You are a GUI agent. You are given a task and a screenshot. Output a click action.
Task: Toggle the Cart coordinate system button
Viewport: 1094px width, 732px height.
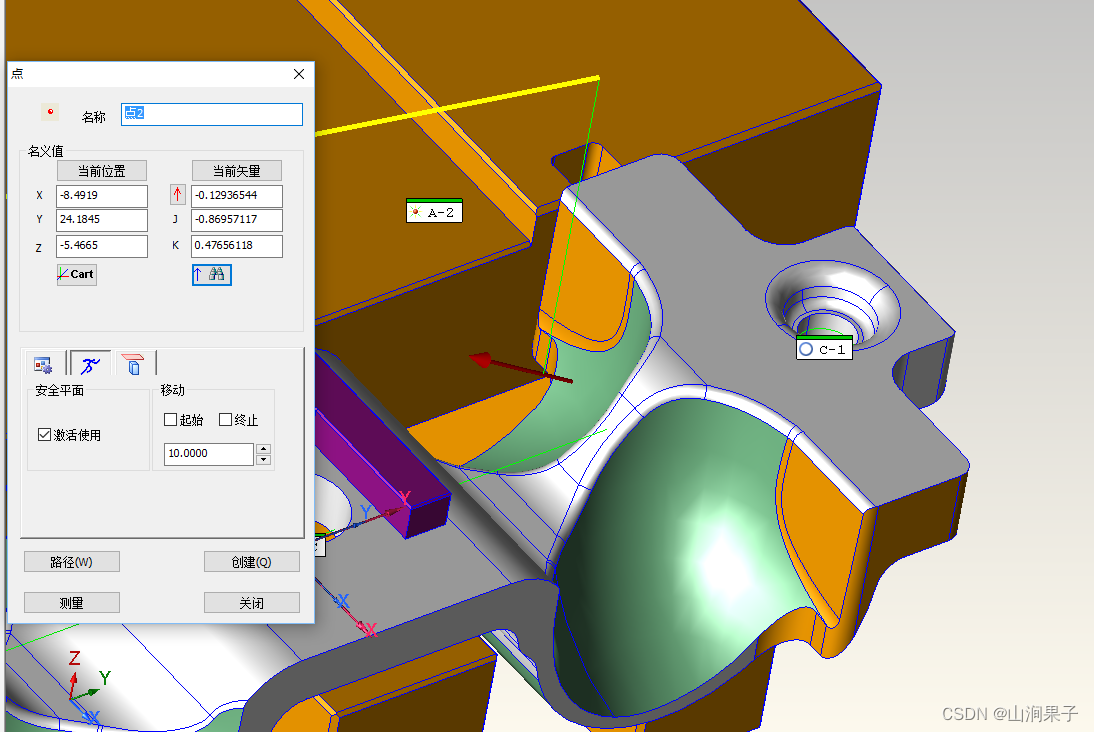pos(77,275)
